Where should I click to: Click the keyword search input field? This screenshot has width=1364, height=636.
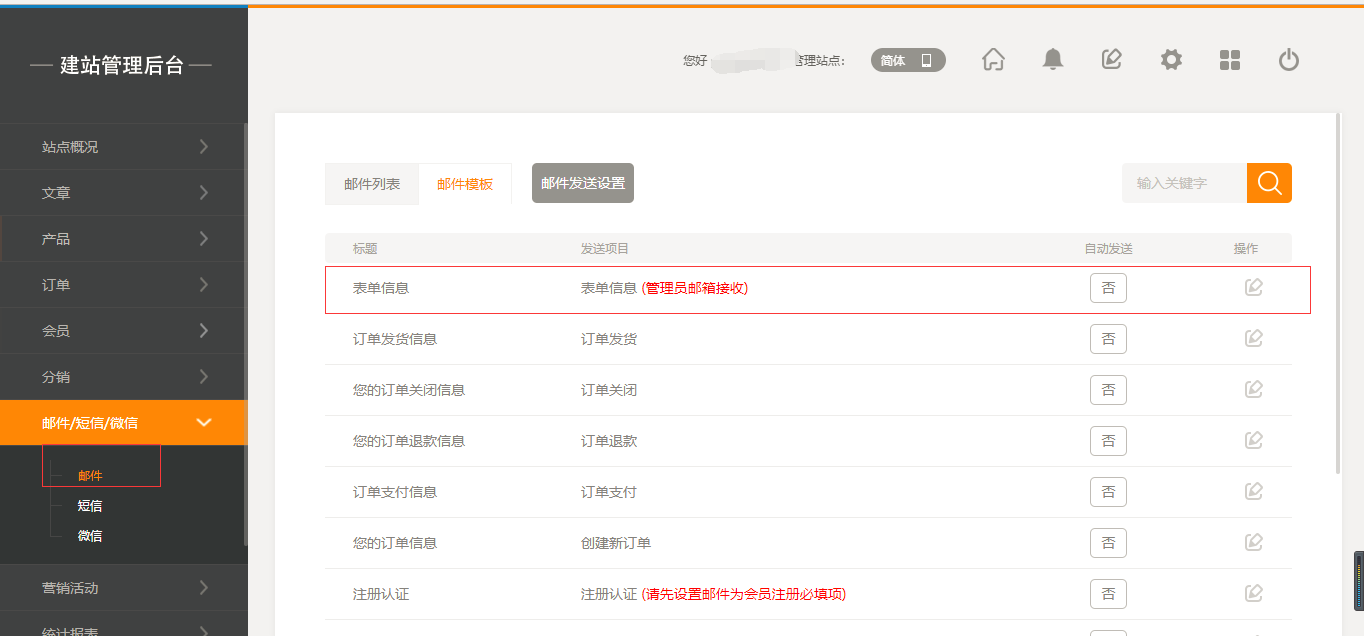(1184, 183)
